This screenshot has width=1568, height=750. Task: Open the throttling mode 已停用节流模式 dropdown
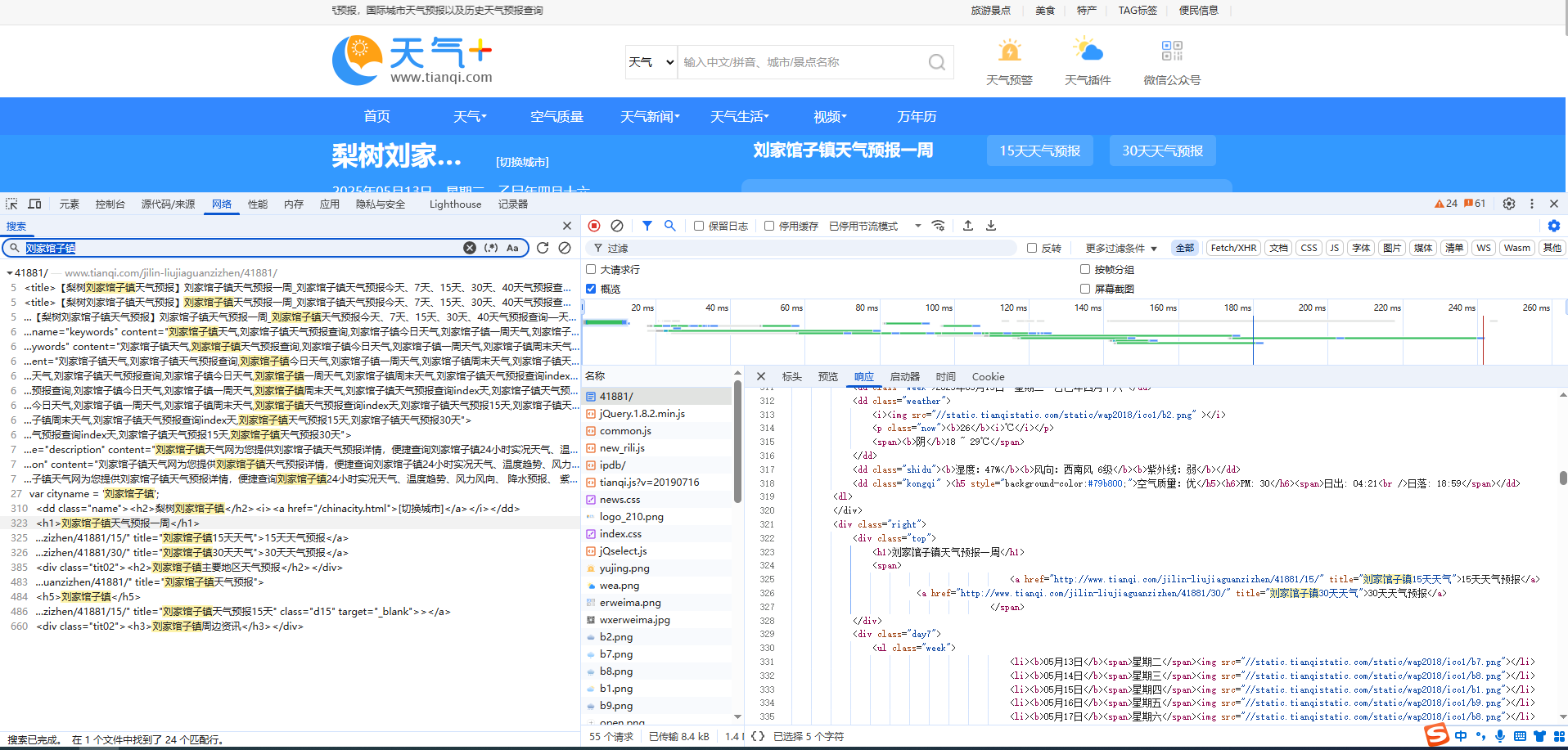(875, 226)
